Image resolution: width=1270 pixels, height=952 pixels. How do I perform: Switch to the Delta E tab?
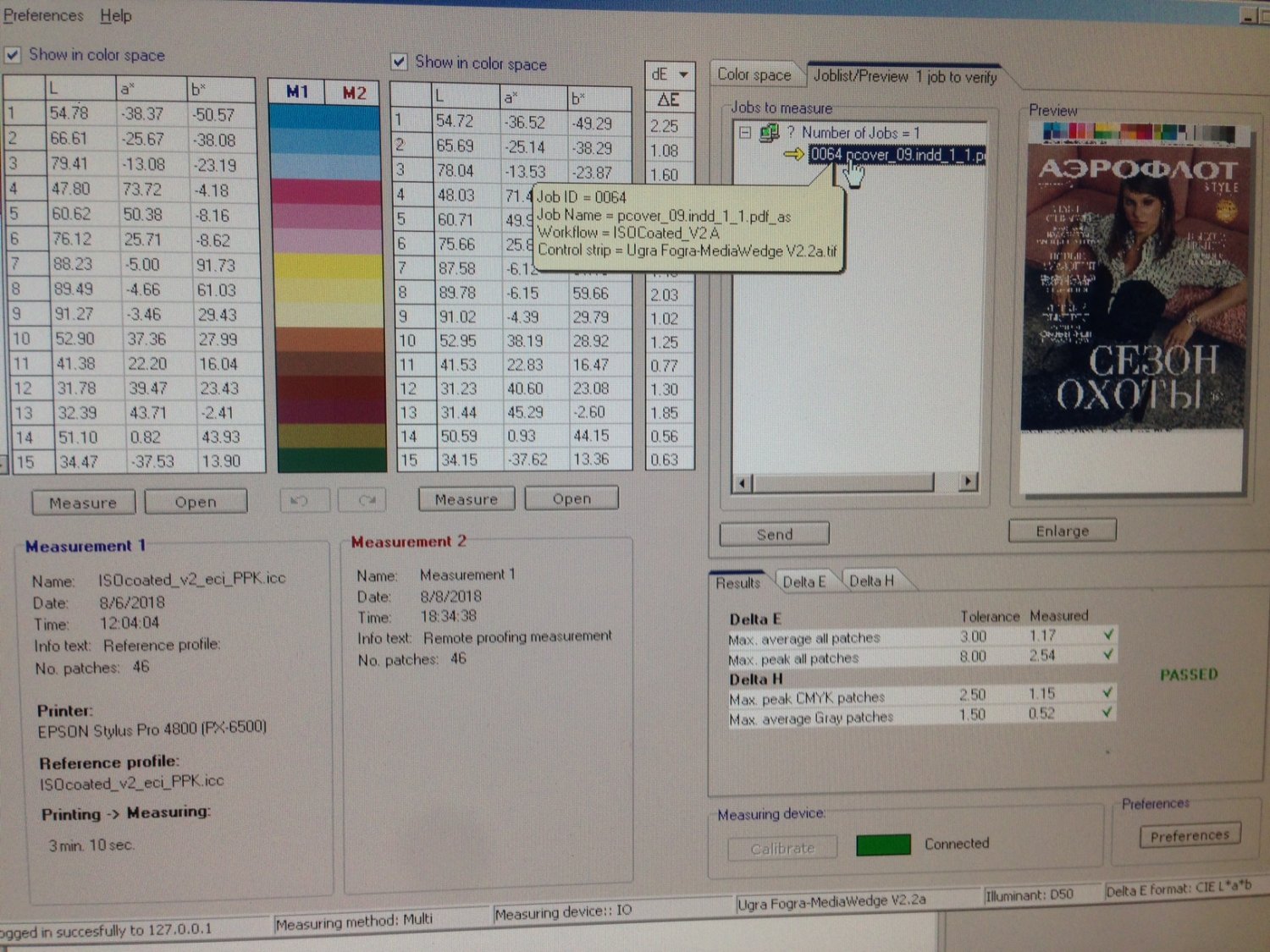(x=803, y=581)
